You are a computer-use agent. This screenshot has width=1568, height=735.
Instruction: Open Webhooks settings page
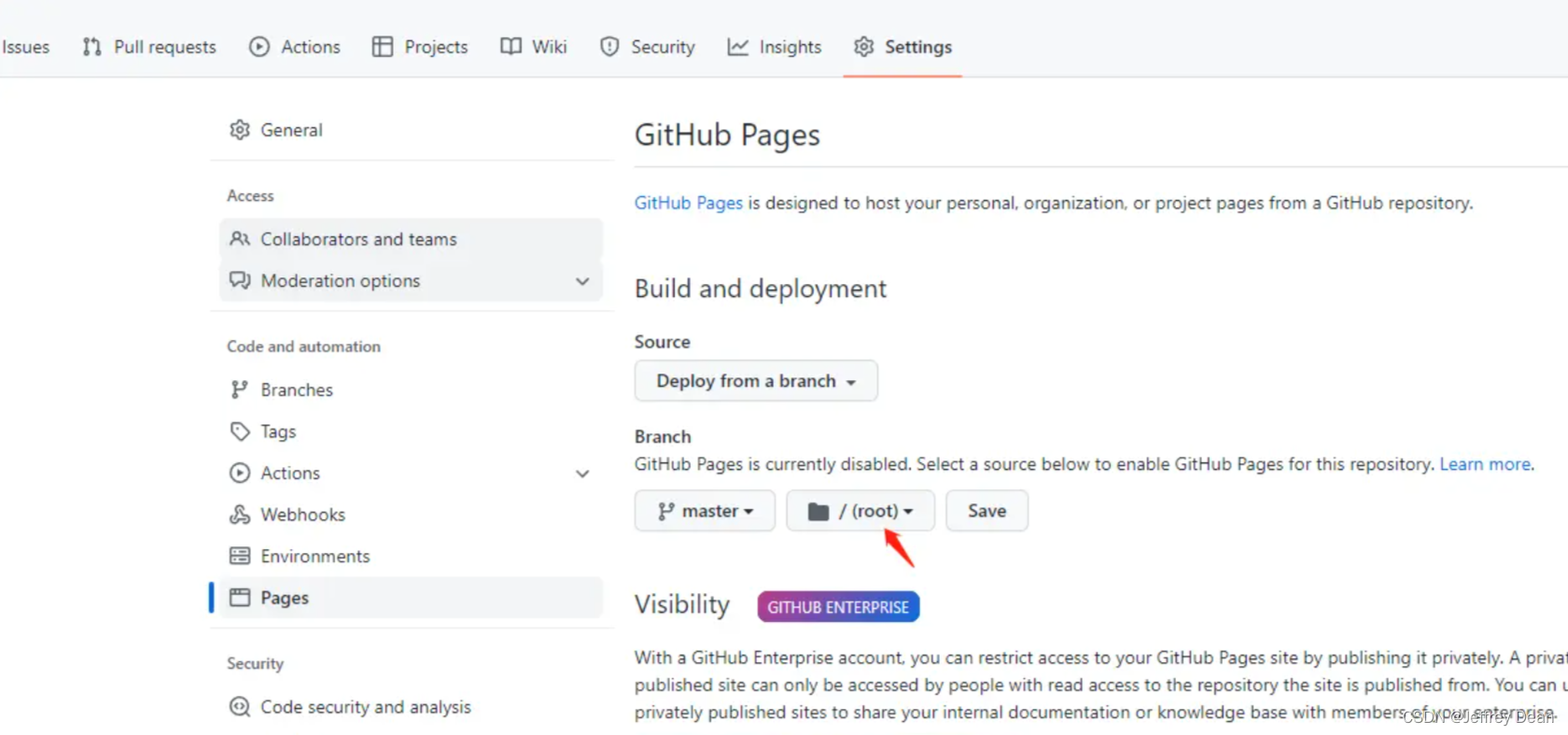click(x=411, y=515)
